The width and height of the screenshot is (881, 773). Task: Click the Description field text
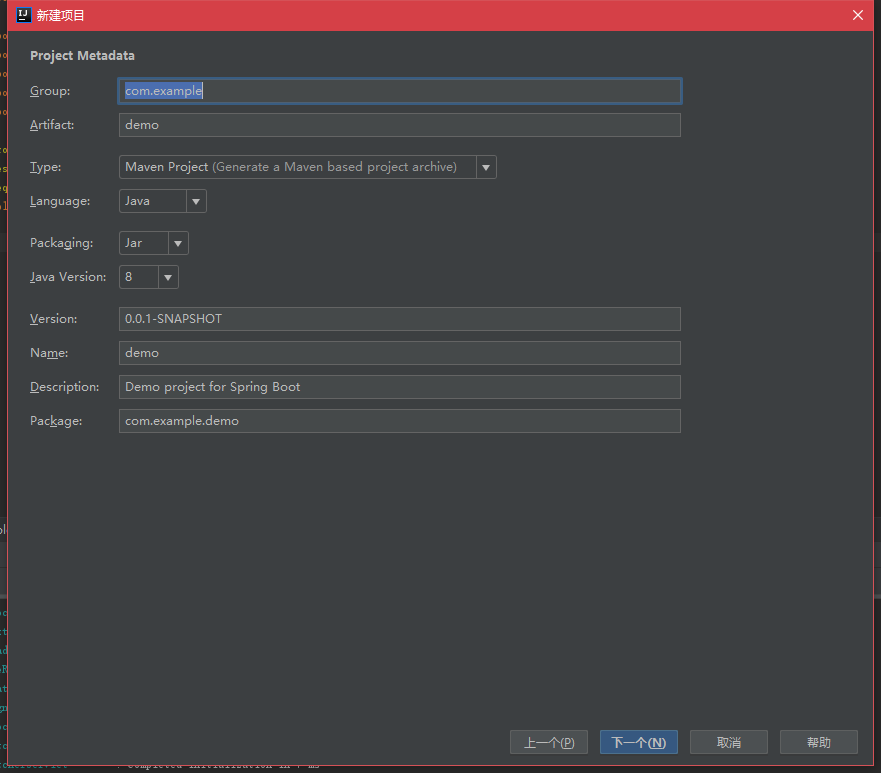399,387
